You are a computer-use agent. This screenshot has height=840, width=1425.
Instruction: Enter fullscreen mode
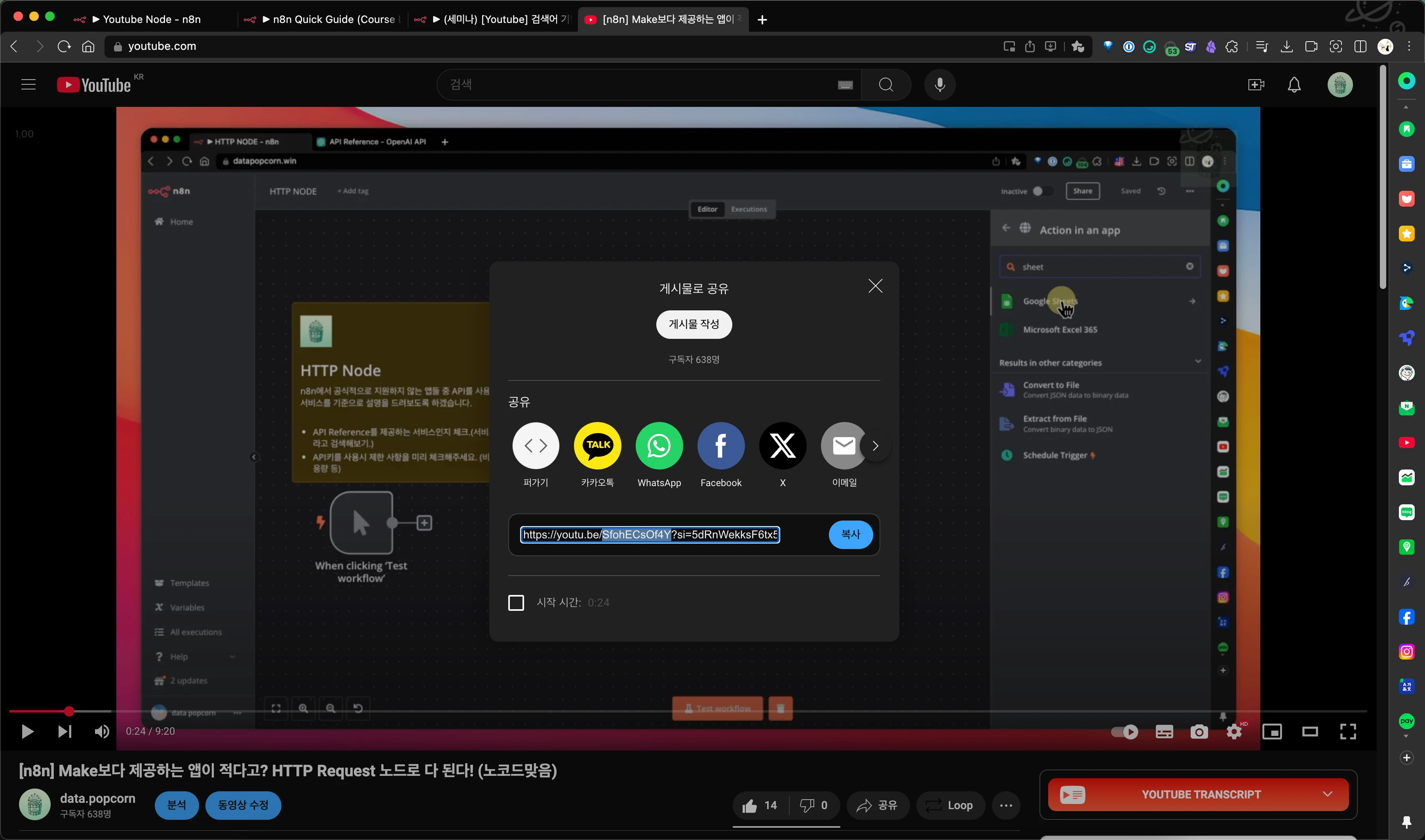(x=1347, y=732)
